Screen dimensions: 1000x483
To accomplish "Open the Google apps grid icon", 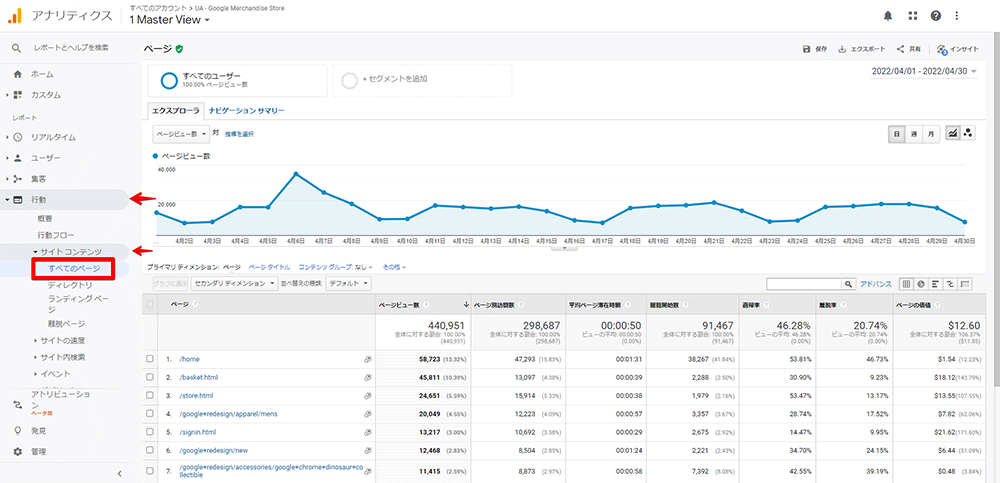I will [912, 16].
